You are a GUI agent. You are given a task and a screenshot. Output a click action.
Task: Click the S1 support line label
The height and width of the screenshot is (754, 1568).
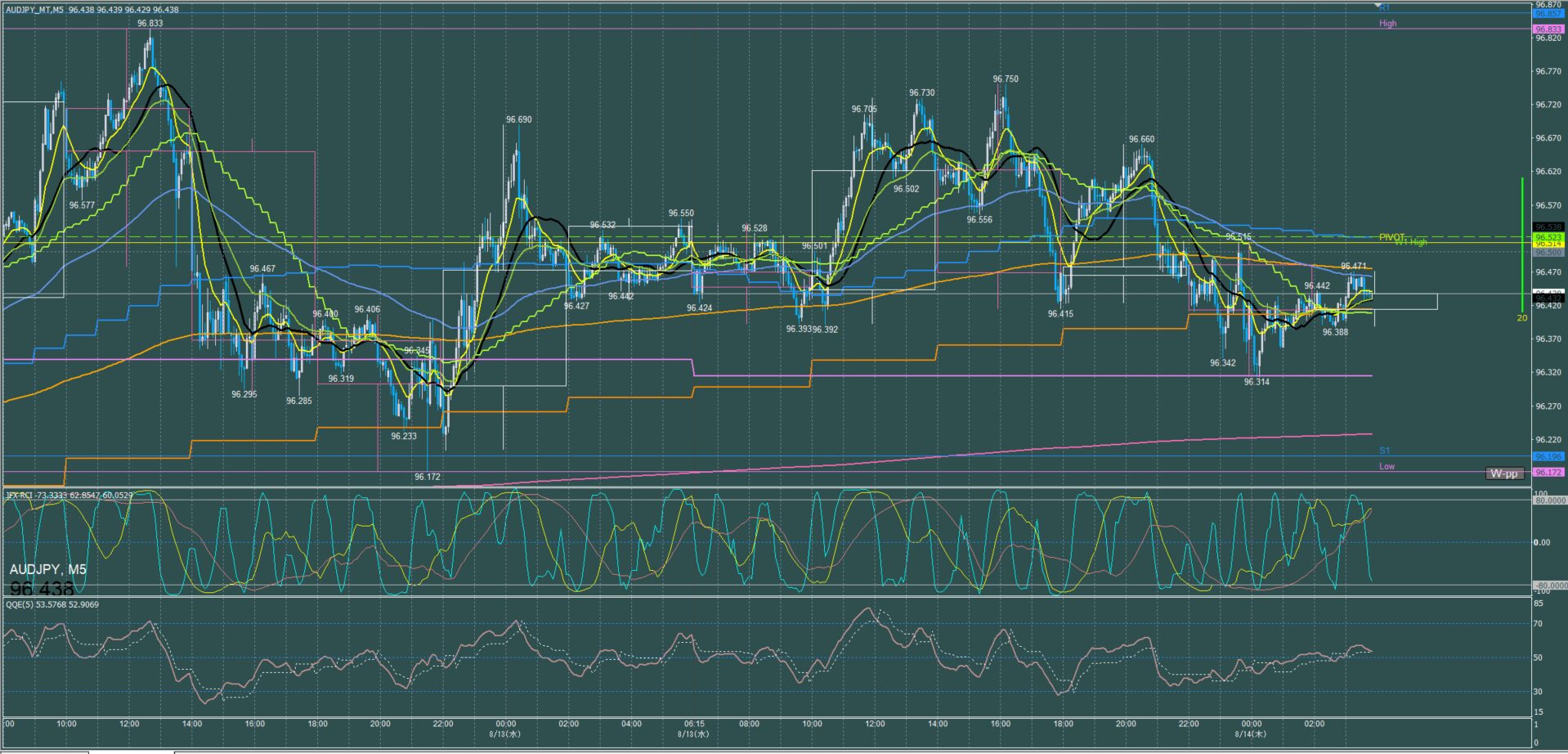[1385, 451]
